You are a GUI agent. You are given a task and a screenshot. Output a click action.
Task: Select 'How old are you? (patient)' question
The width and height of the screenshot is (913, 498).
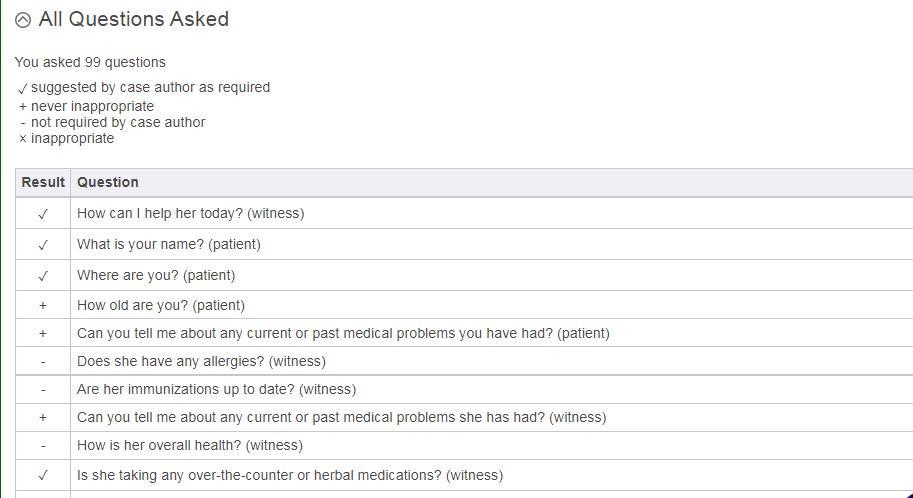[160, 305]
